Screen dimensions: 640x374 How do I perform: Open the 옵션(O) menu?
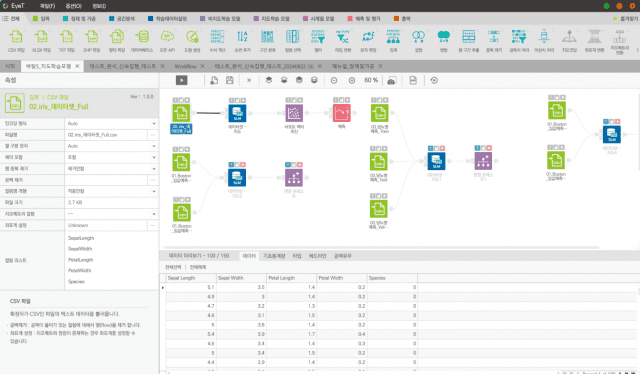pos(73,6)
